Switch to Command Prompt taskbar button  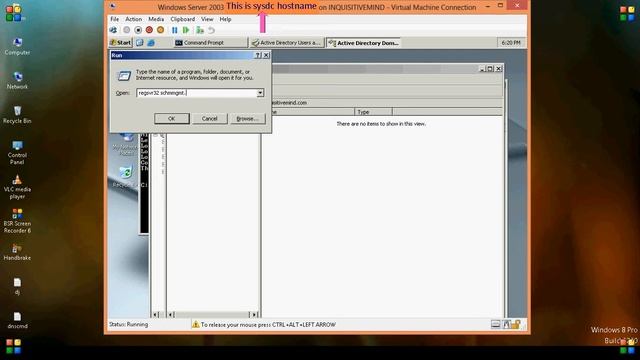click(210, 42)
